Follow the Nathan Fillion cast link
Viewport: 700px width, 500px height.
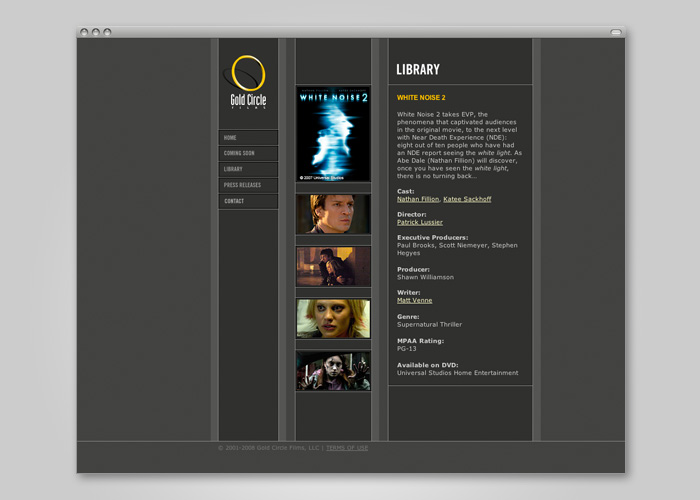(418, 199)
